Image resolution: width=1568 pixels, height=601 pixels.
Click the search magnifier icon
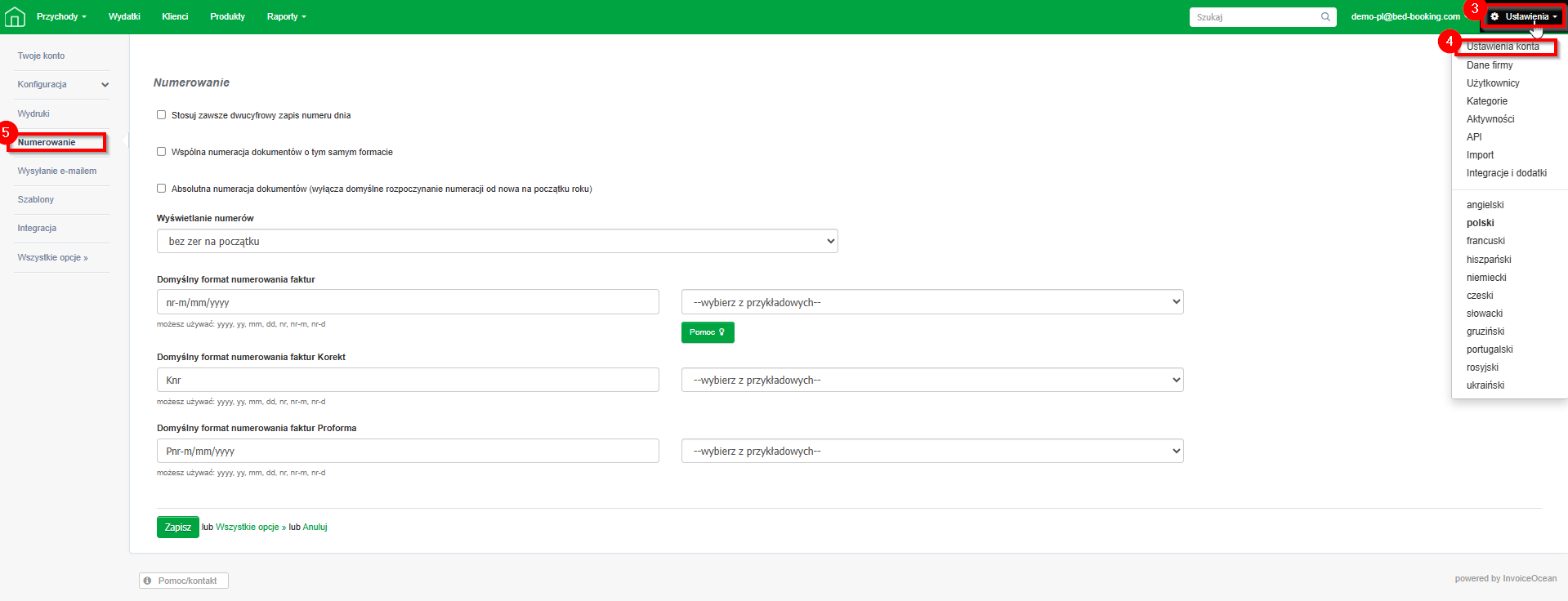(x=1325, y=17)
